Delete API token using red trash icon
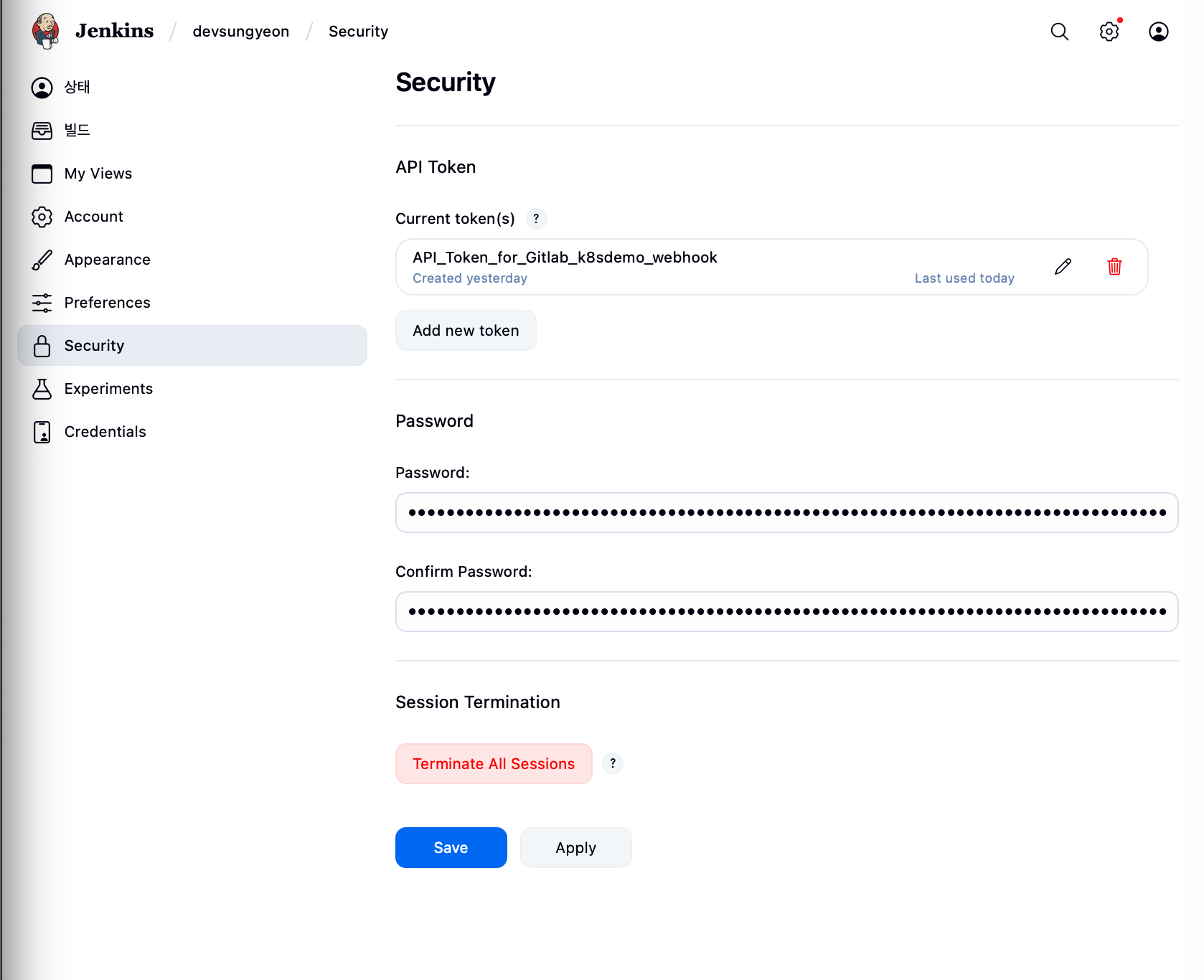The width and height of the screenshot is (1204, 980). (1114, 267)
